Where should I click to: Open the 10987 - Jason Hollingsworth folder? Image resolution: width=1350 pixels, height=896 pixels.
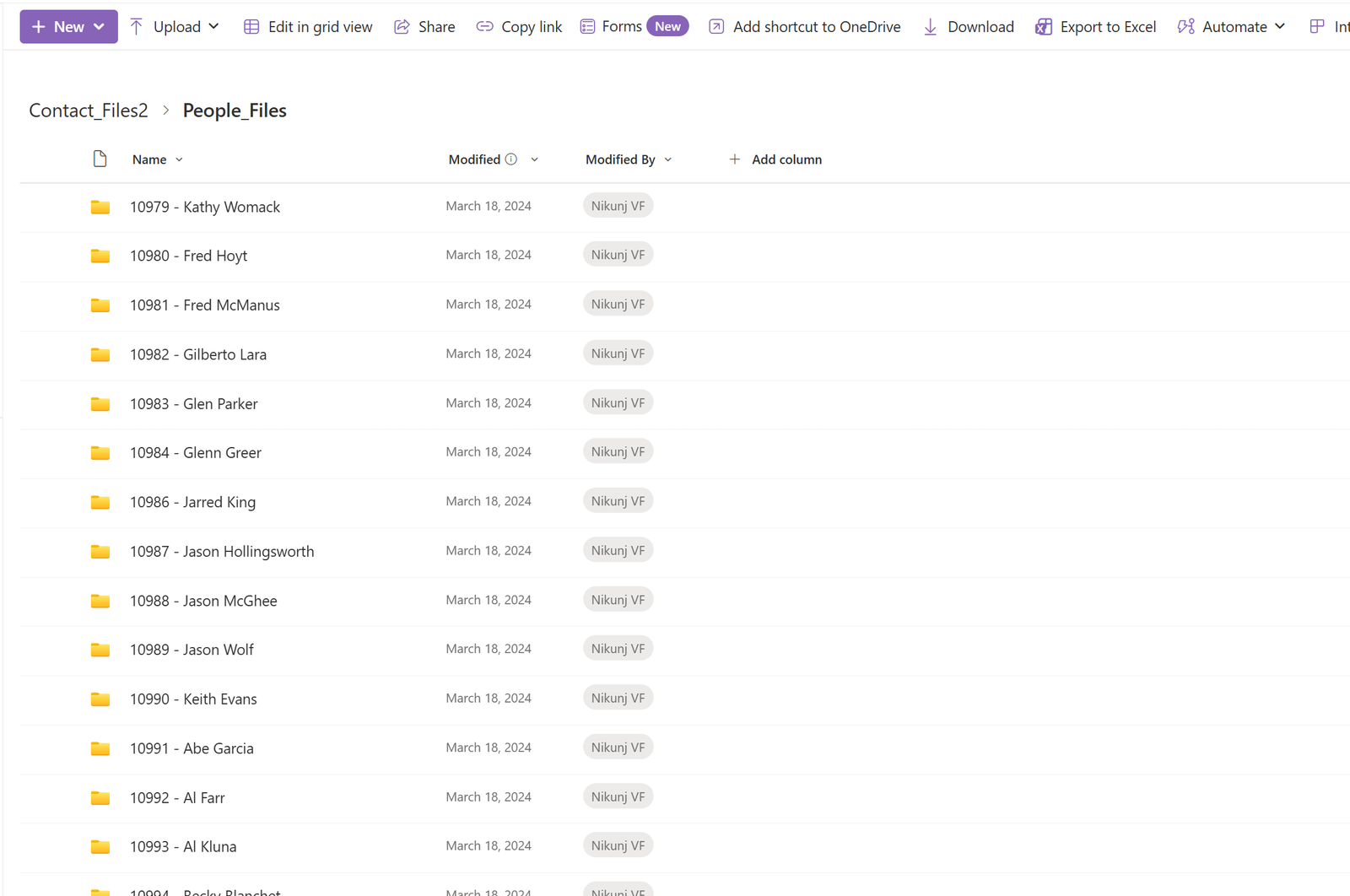pyautogui.click(x=222, y=552)
